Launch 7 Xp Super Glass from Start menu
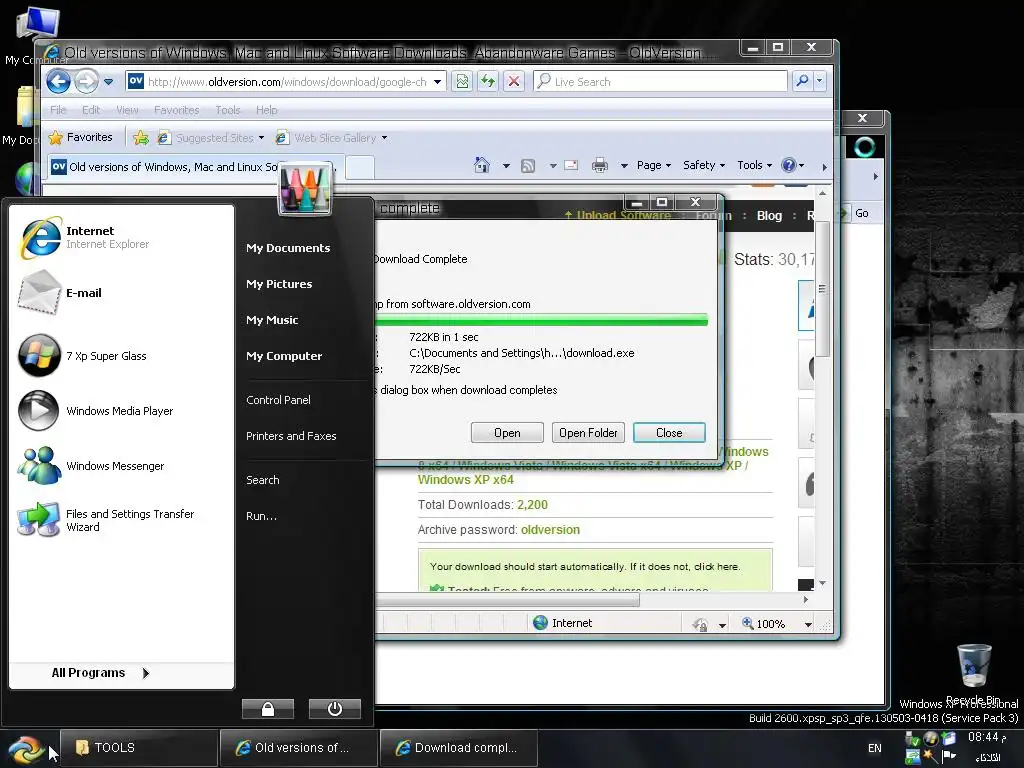 121,356
